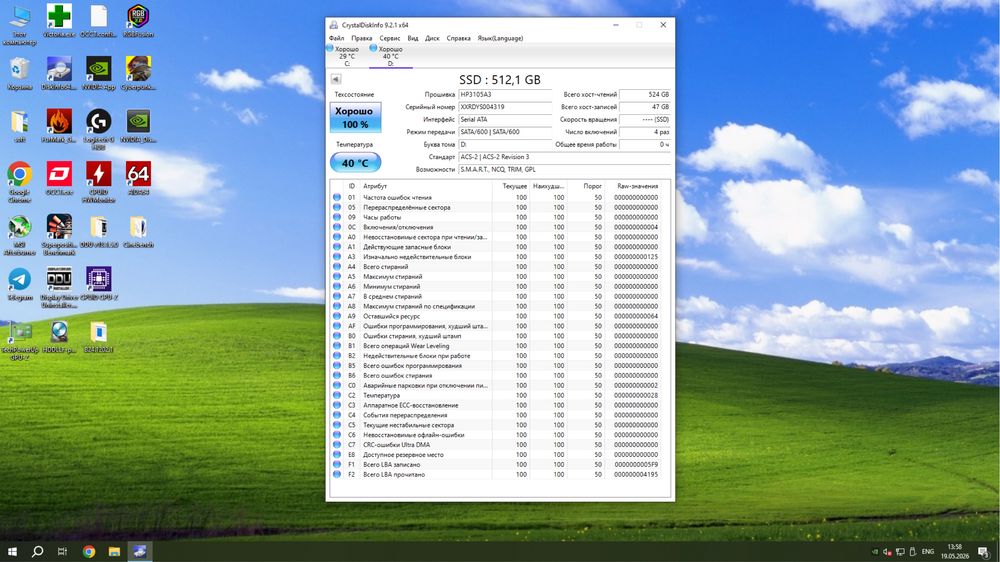The height and width of the screenshot is (562, 1000).
Task: Click the CrystalDiskInfo taskbar button
Action: coord(140,551)
